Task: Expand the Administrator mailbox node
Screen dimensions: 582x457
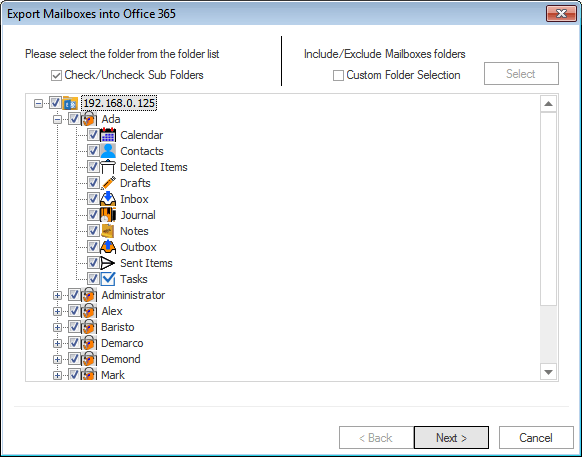Action: (x=57, y=296)
